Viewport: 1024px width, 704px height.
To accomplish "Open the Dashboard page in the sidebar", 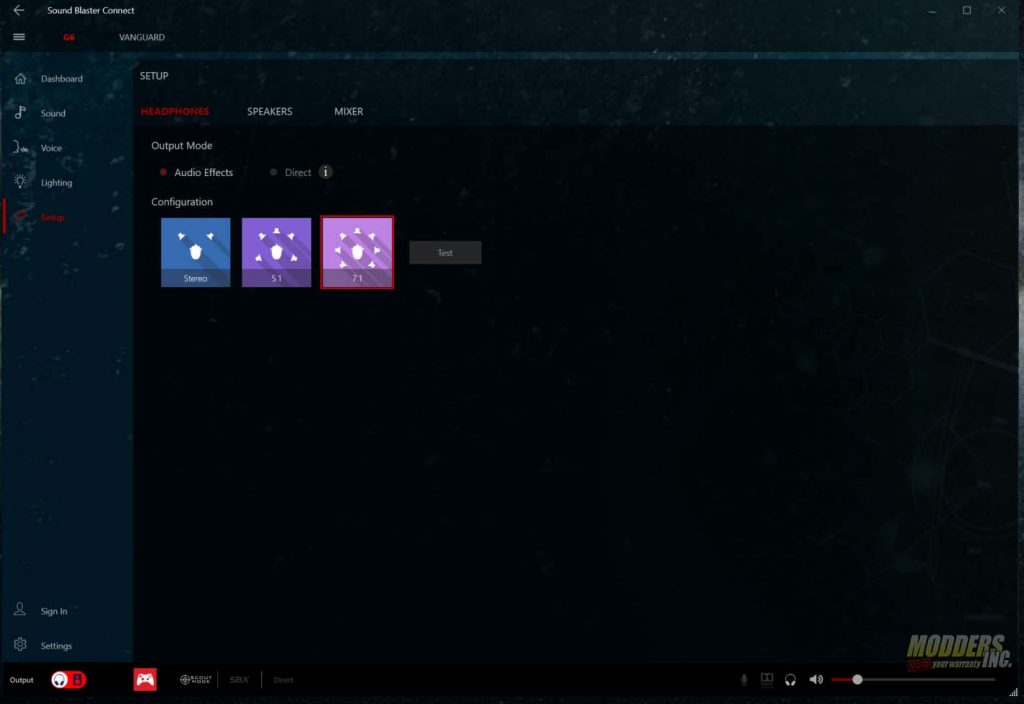I will tap(62, 78).
